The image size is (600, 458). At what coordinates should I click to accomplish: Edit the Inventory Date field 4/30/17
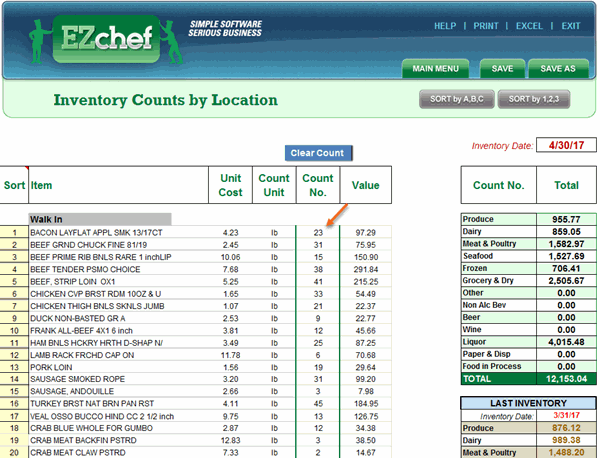tap(566, 145)
